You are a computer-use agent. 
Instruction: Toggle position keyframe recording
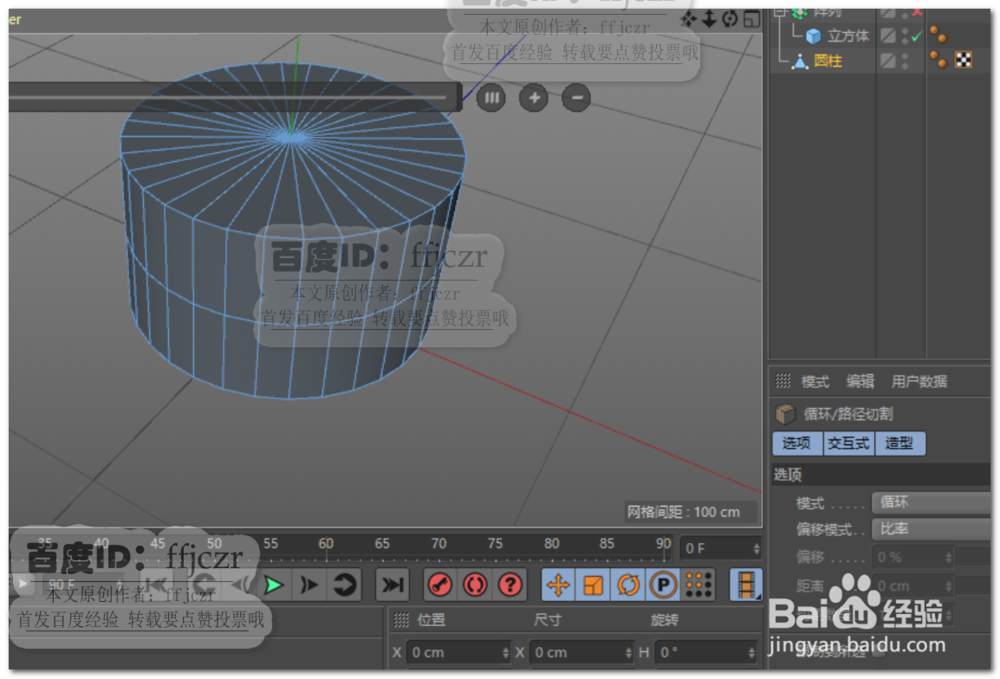(x=559, y=585)
